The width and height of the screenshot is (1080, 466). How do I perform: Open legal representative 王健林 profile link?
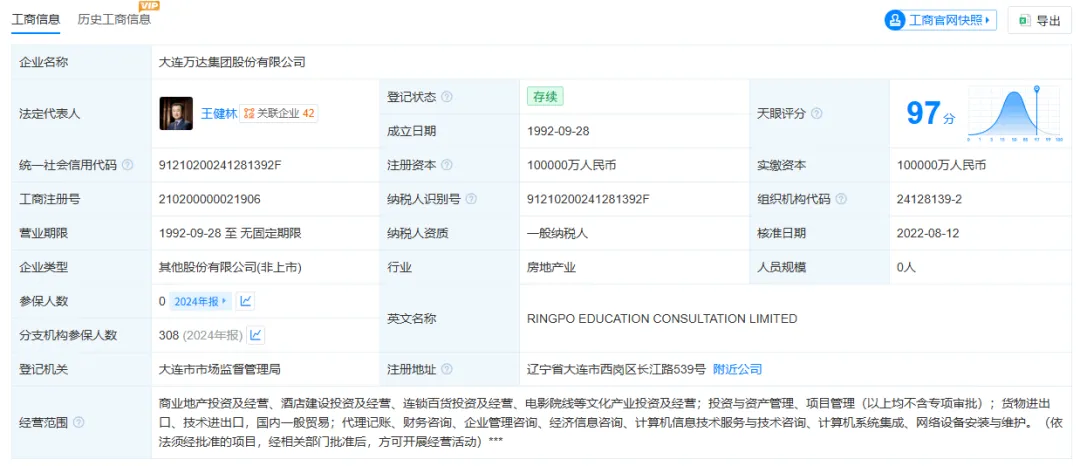[219, 114]
